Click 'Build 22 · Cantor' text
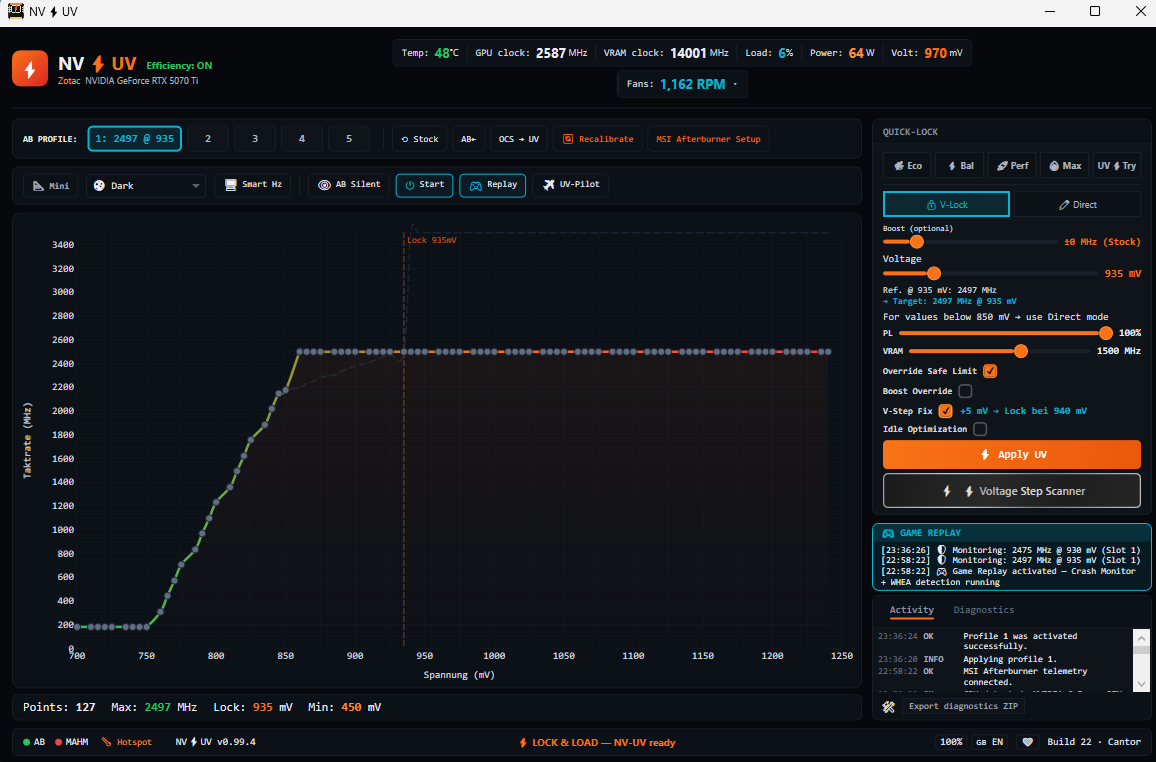 (1094, 742)
